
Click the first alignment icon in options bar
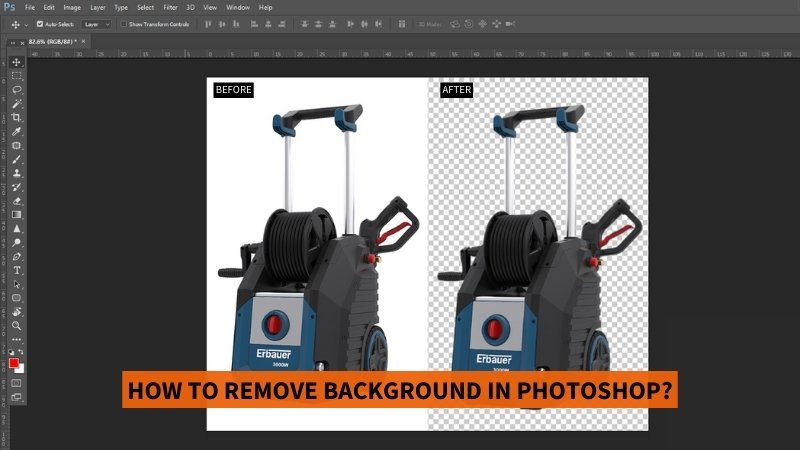click(208, 24)
